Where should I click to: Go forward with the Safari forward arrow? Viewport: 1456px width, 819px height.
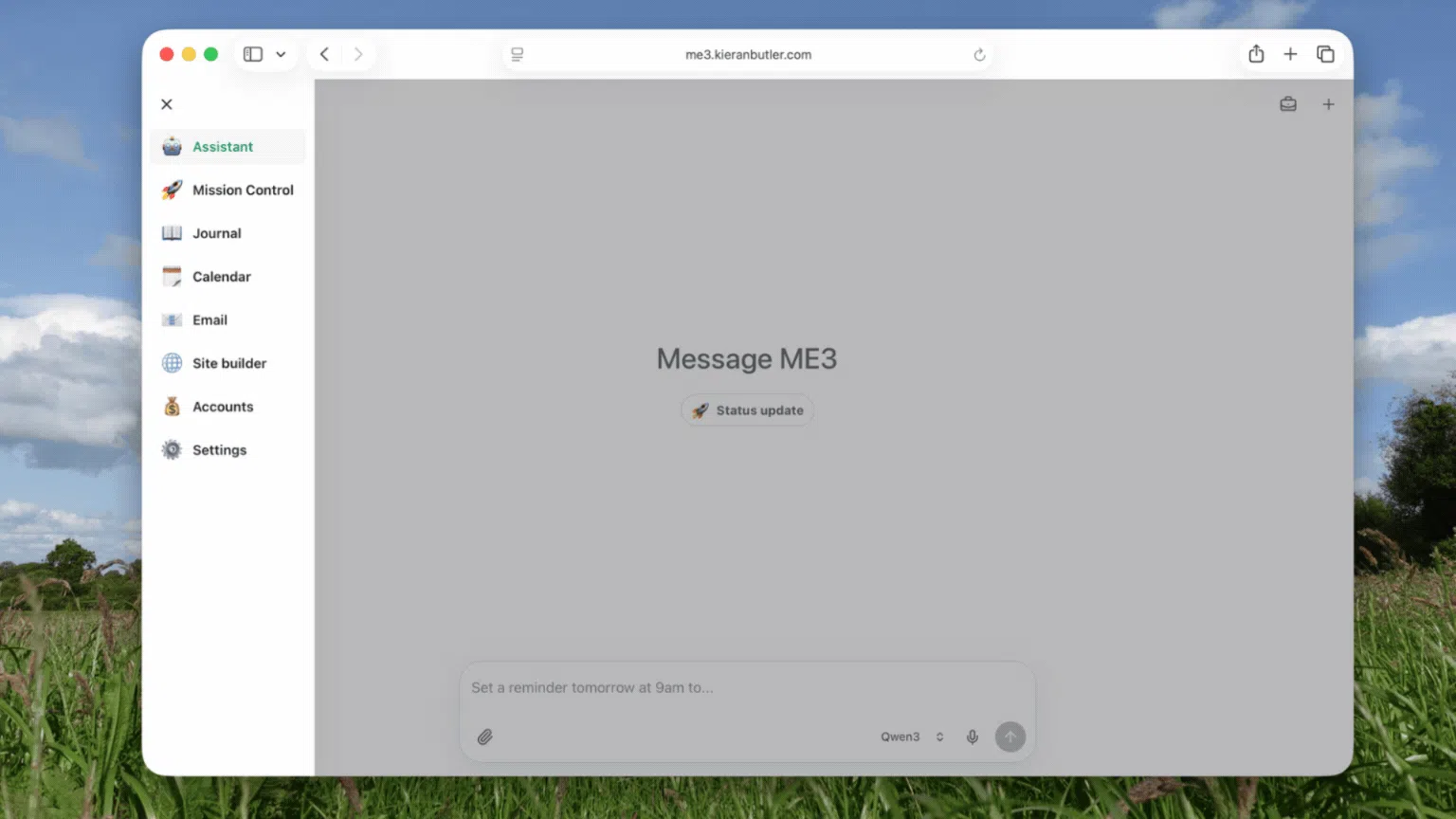pos(358,54)
